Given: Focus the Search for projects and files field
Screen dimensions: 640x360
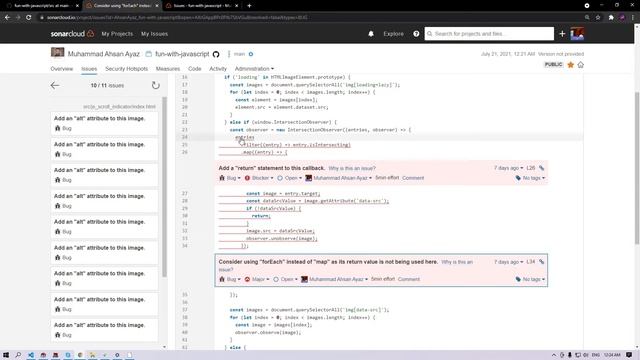Looking at the screenshot, I should click(489, 34).
